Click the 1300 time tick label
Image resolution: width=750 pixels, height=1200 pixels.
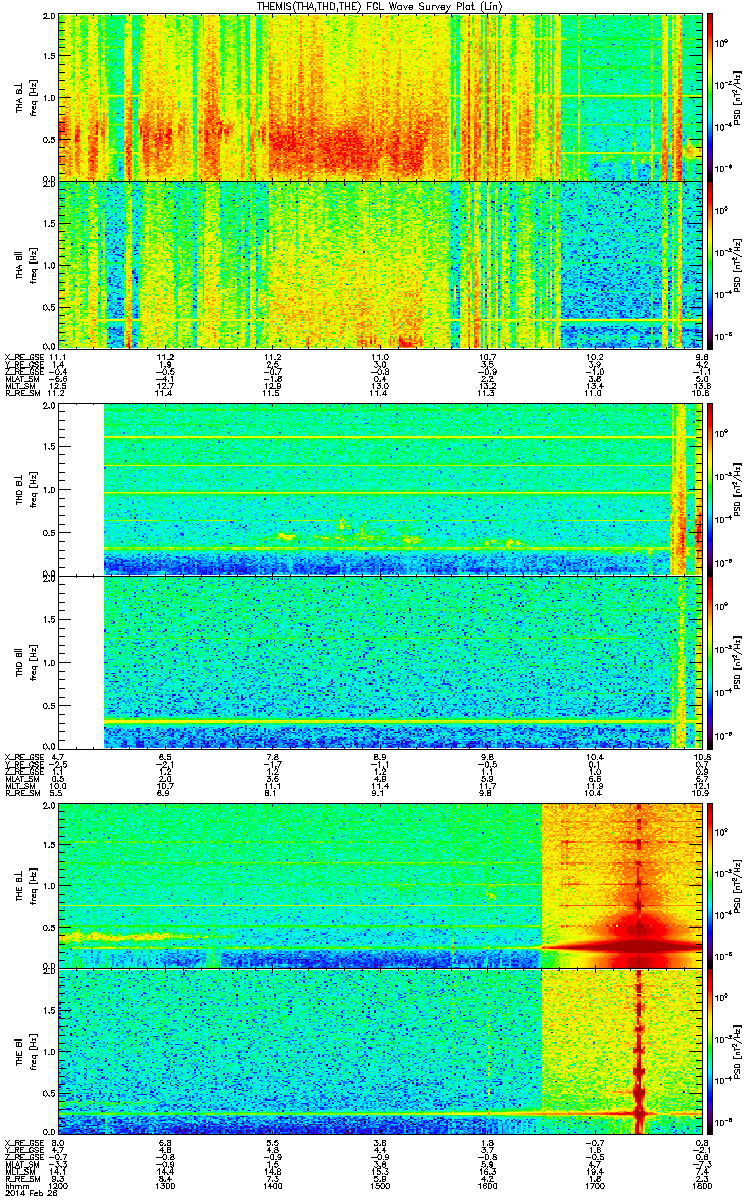click(166, 1187)
